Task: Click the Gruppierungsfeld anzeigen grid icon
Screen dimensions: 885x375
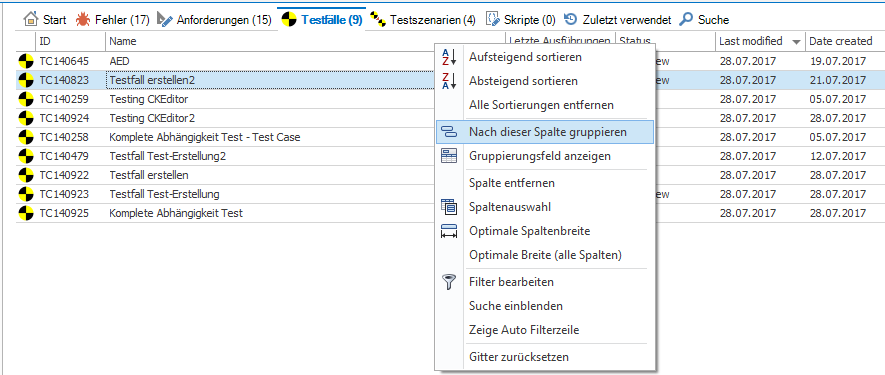Action: pos(449,156)
